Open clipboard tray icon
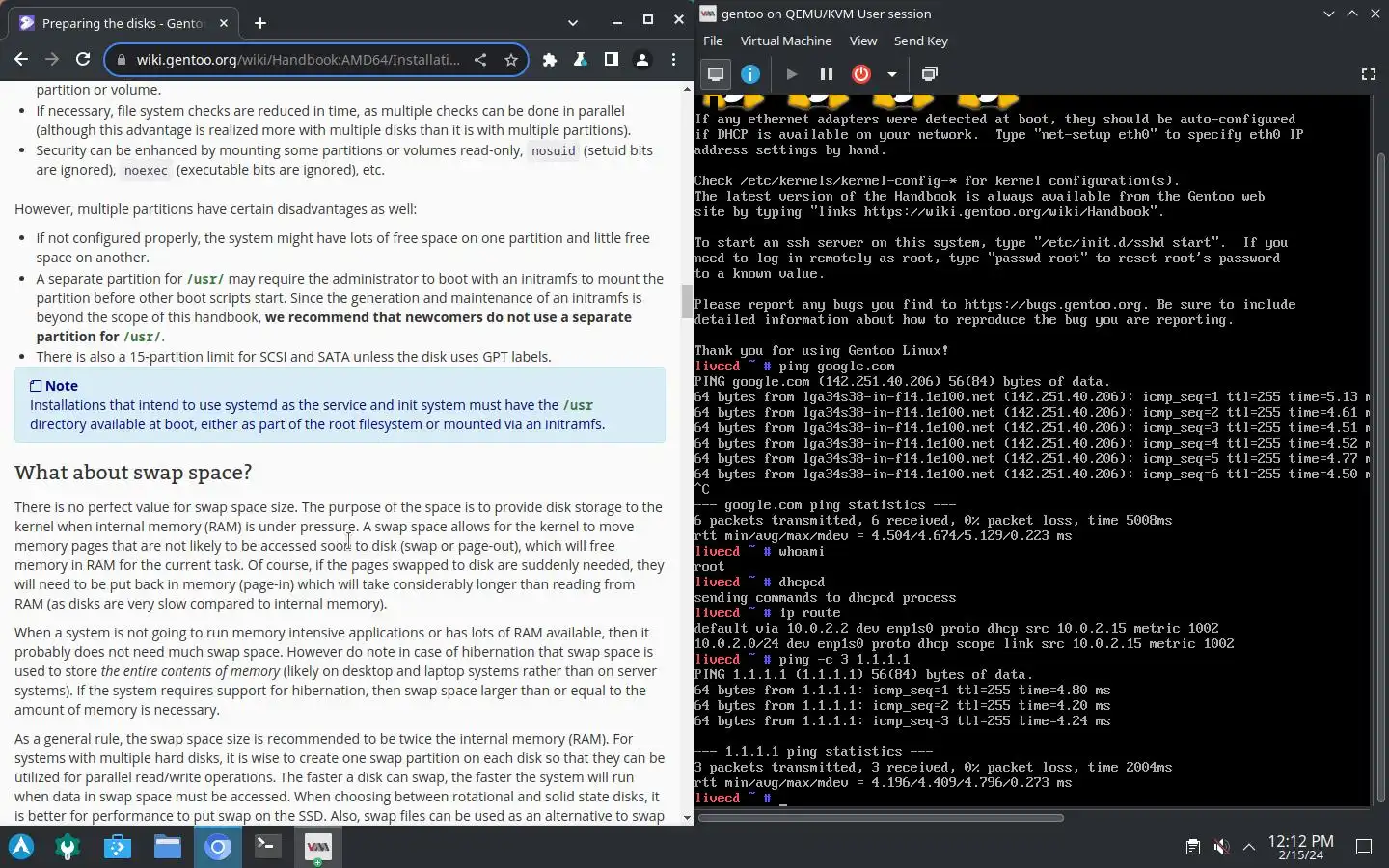Image resolution: width=1389 pixels, height=868 pixels. click(x=1193, y=847)
